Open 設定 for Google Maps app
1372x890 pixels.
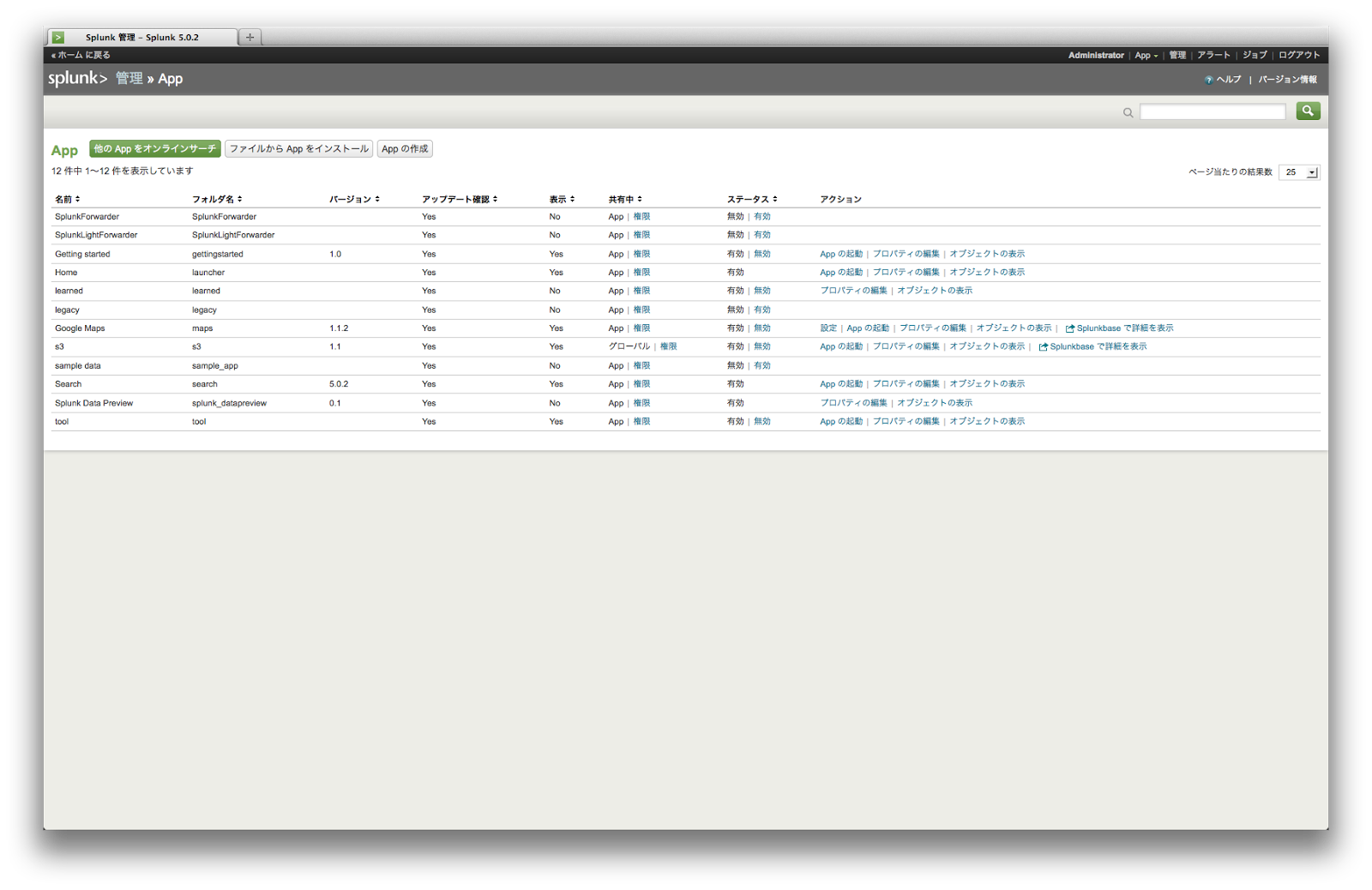(828, 328)
